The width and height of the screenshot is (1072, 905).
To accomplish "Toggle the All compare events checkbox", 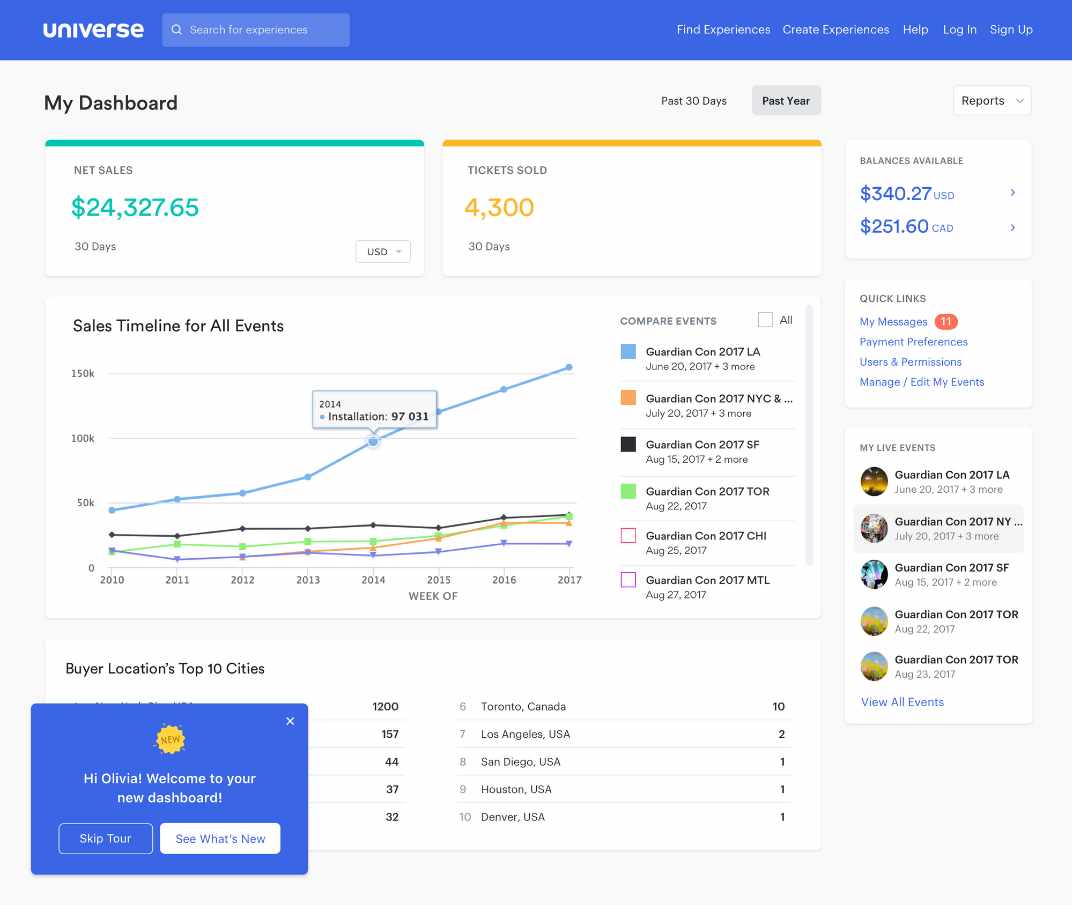I will click(x=765, y=320).
